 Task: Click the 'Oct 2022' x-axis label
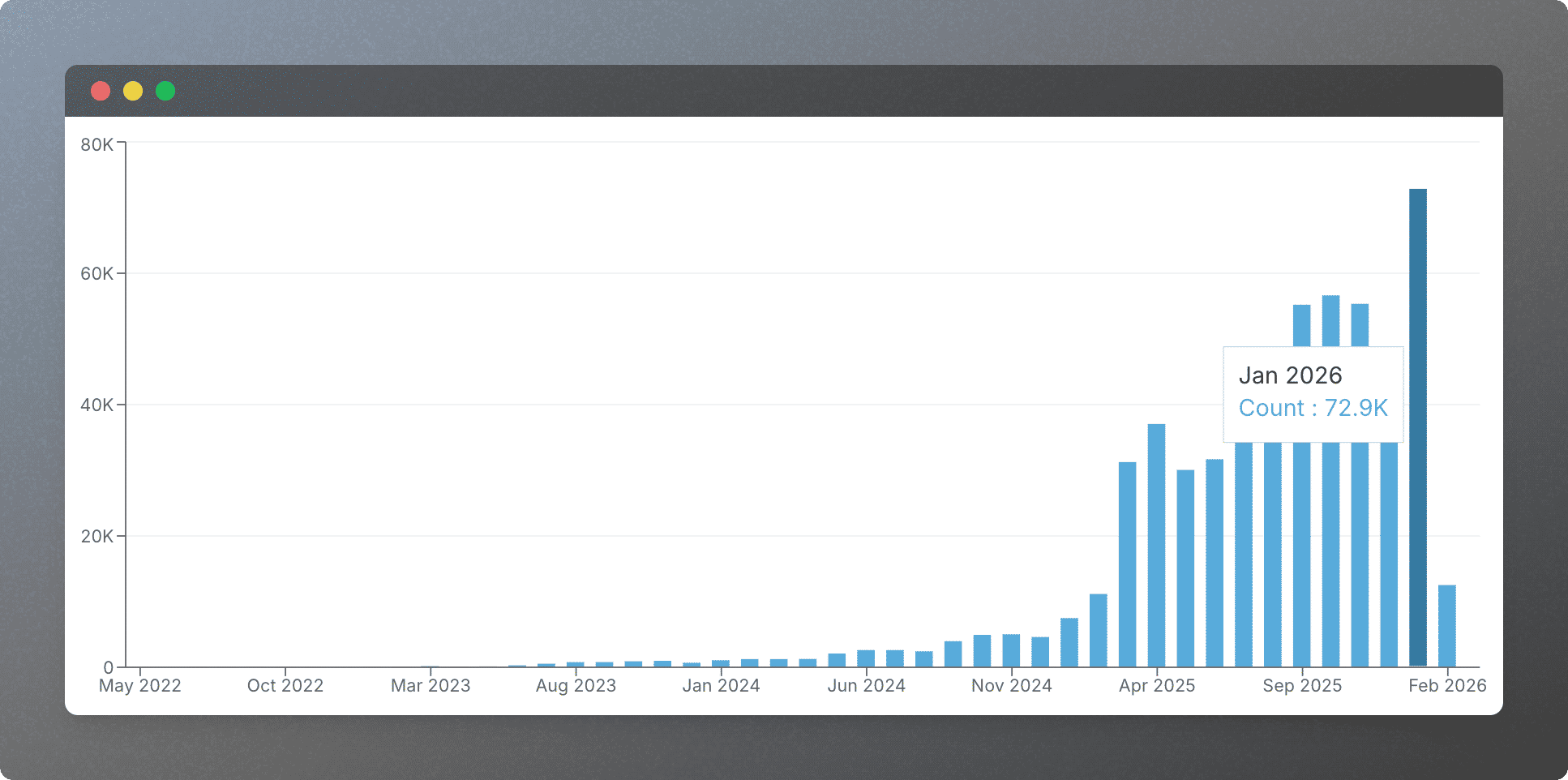pyautogui.click(x=285, y=686)
